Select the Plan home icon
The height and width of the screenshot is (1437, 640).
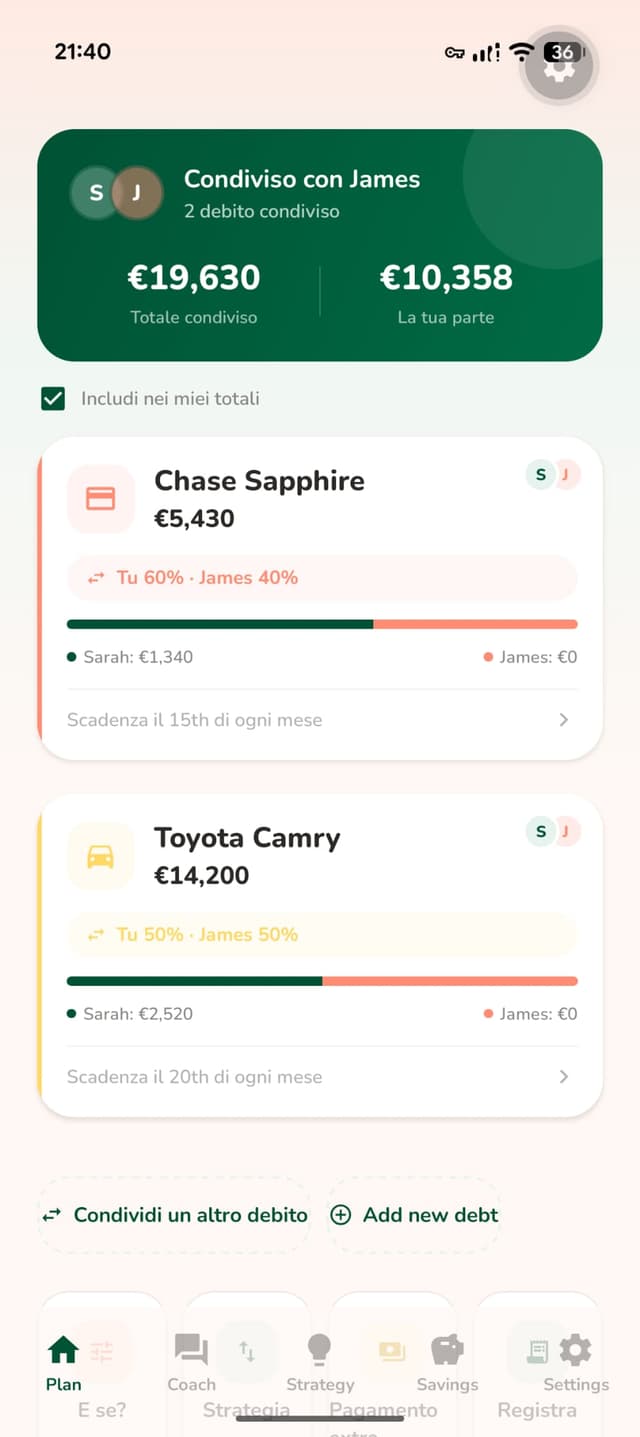pos(62,1347)
